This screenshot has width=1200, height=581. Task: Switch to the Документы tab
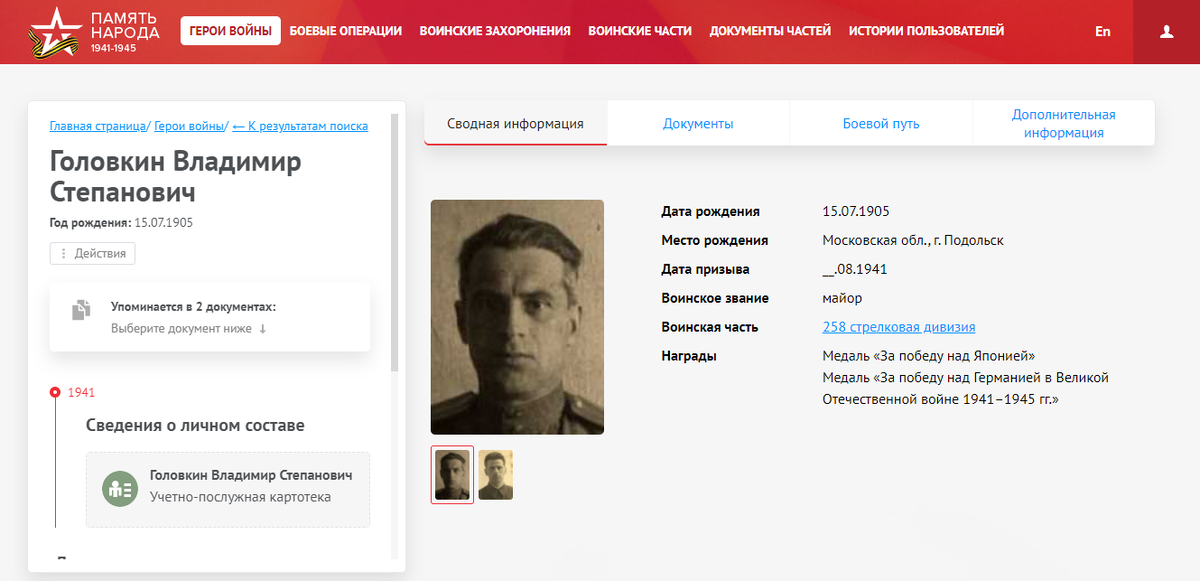coord(698,124)
